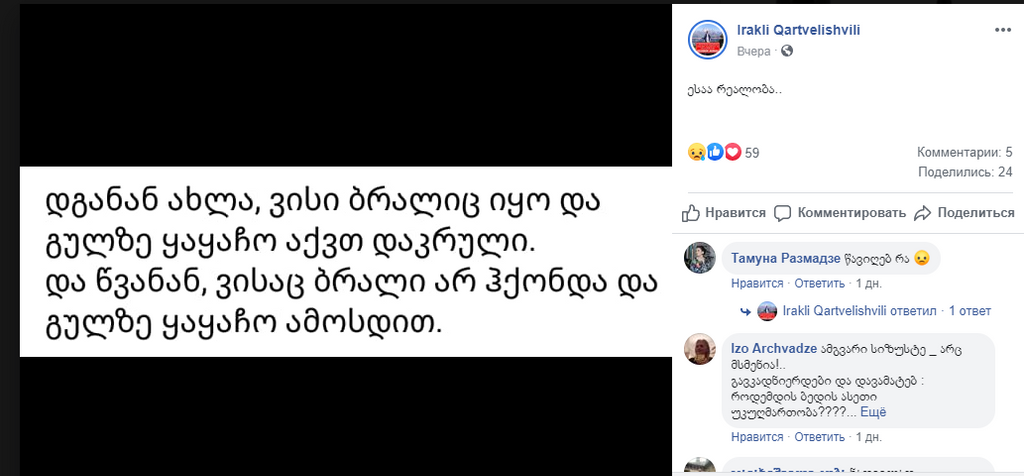Open the Комментарии: 5 count
The width and height of the screenshot is (1024, 476).
(965, 153)
